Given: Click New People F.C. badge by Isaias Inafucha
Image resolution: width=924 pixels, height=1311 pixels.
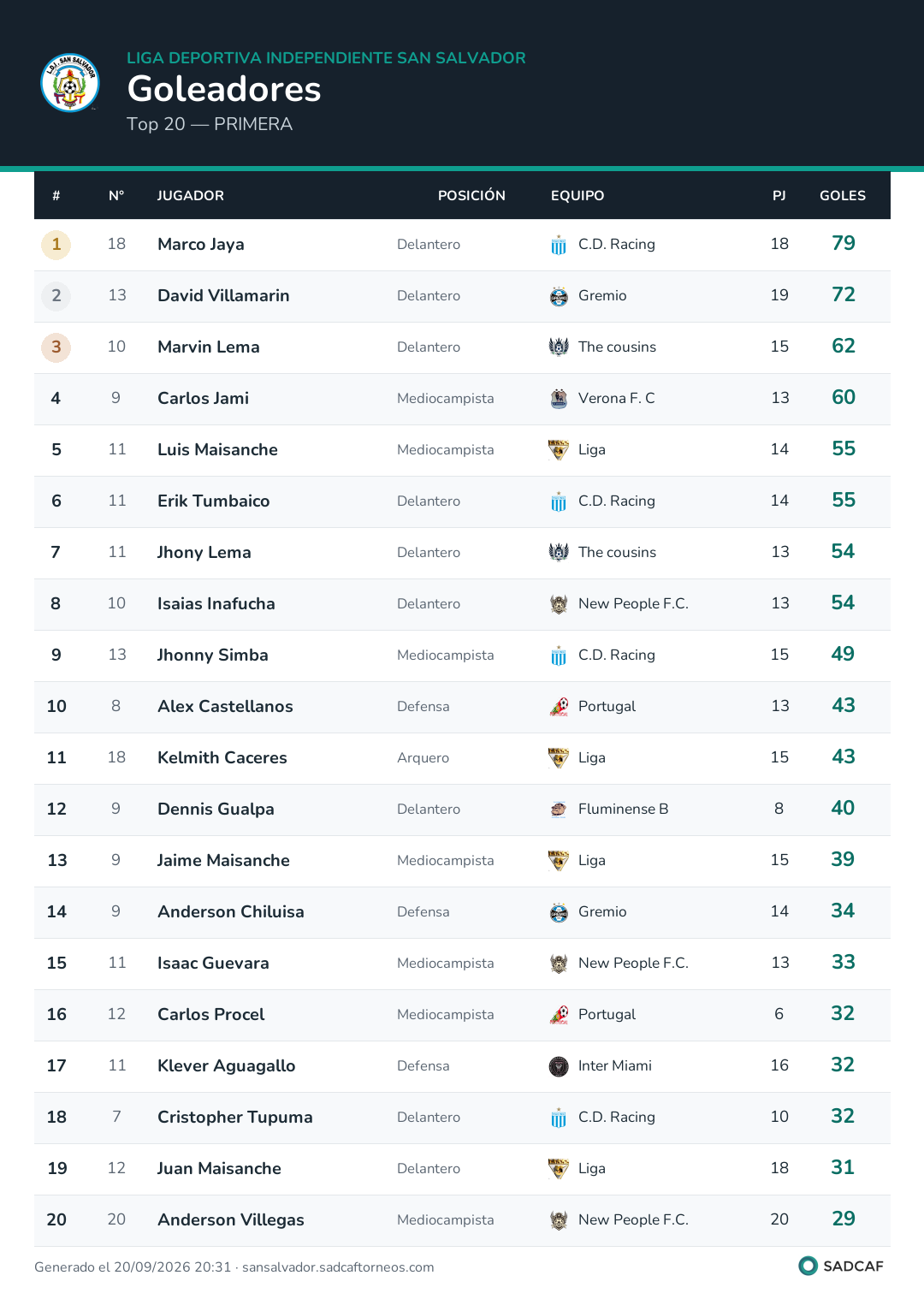Looking at the screenshot, I should pyautogui.click(x=559, y=604).
